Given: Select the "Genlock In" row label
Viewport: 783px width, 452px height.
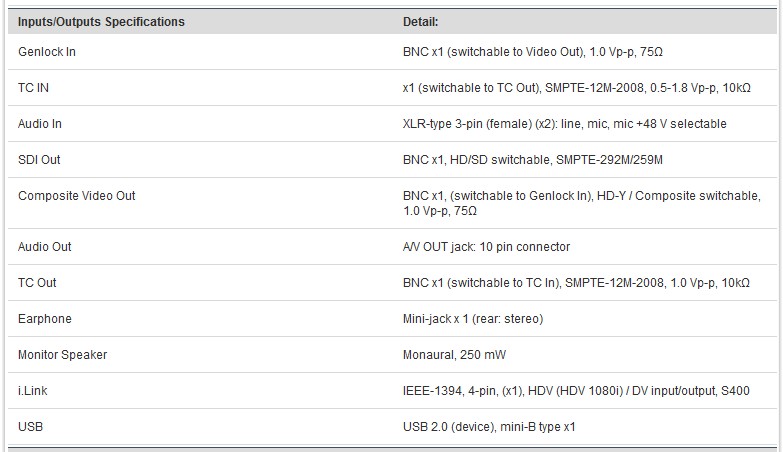Looking at the screenshot, I should tap(47, 51).
